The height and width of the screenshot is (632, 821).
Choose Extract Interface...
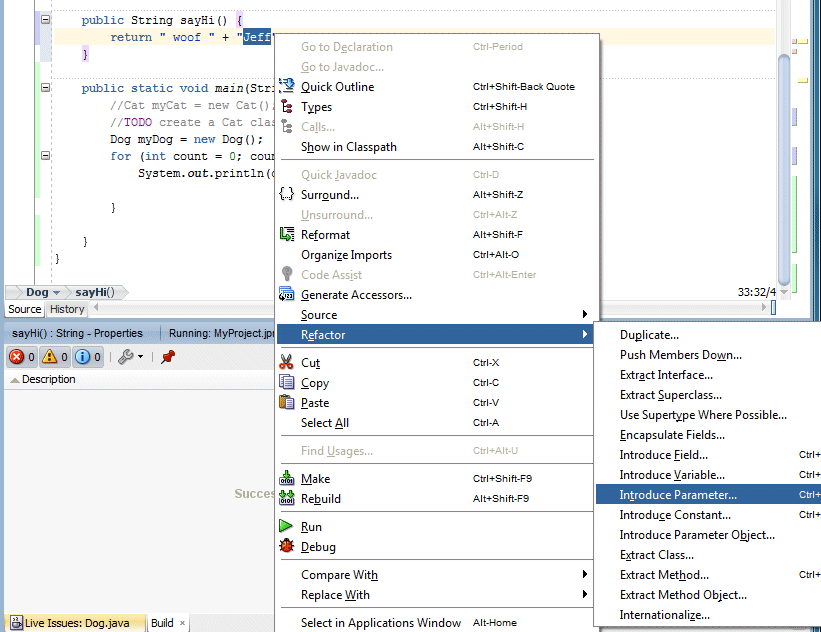[708, 374]
